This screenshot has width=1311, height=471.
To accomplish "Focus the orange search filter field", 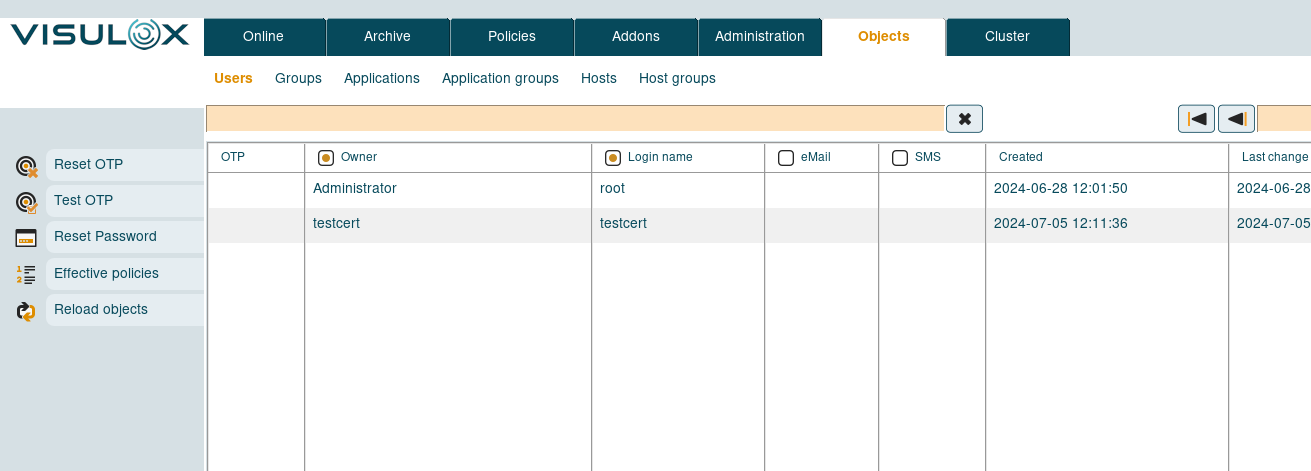I will [575, 119].
